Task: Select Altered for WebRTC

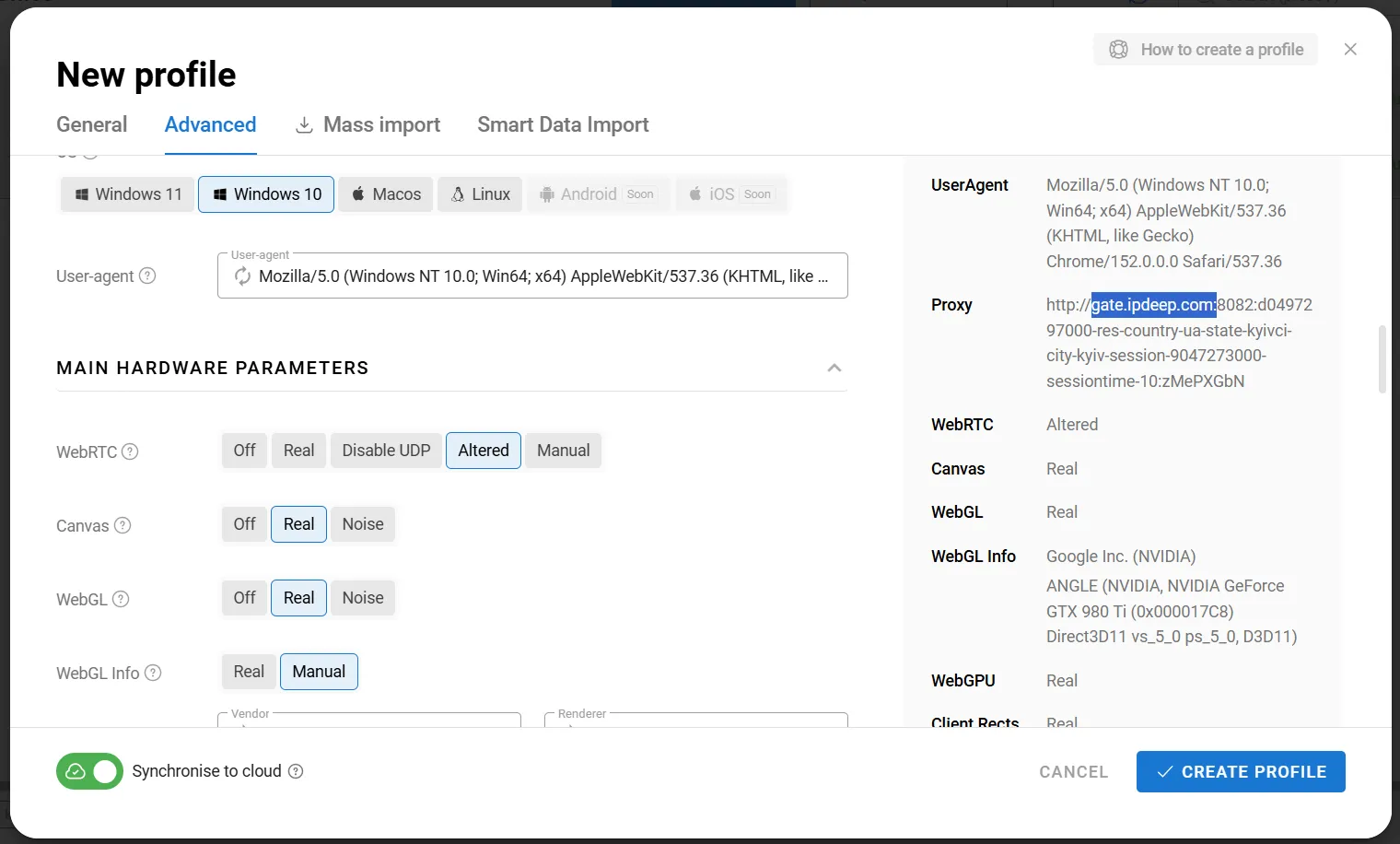Action: (484, 451)
